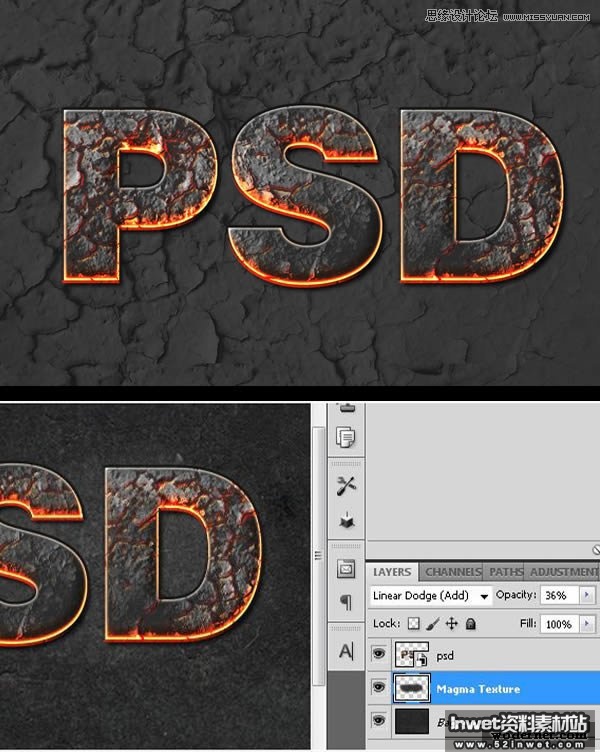The width and height of the screenshot is (600, 752).
Task: Hide the Magma Texture layer
Action: [378, 688]
